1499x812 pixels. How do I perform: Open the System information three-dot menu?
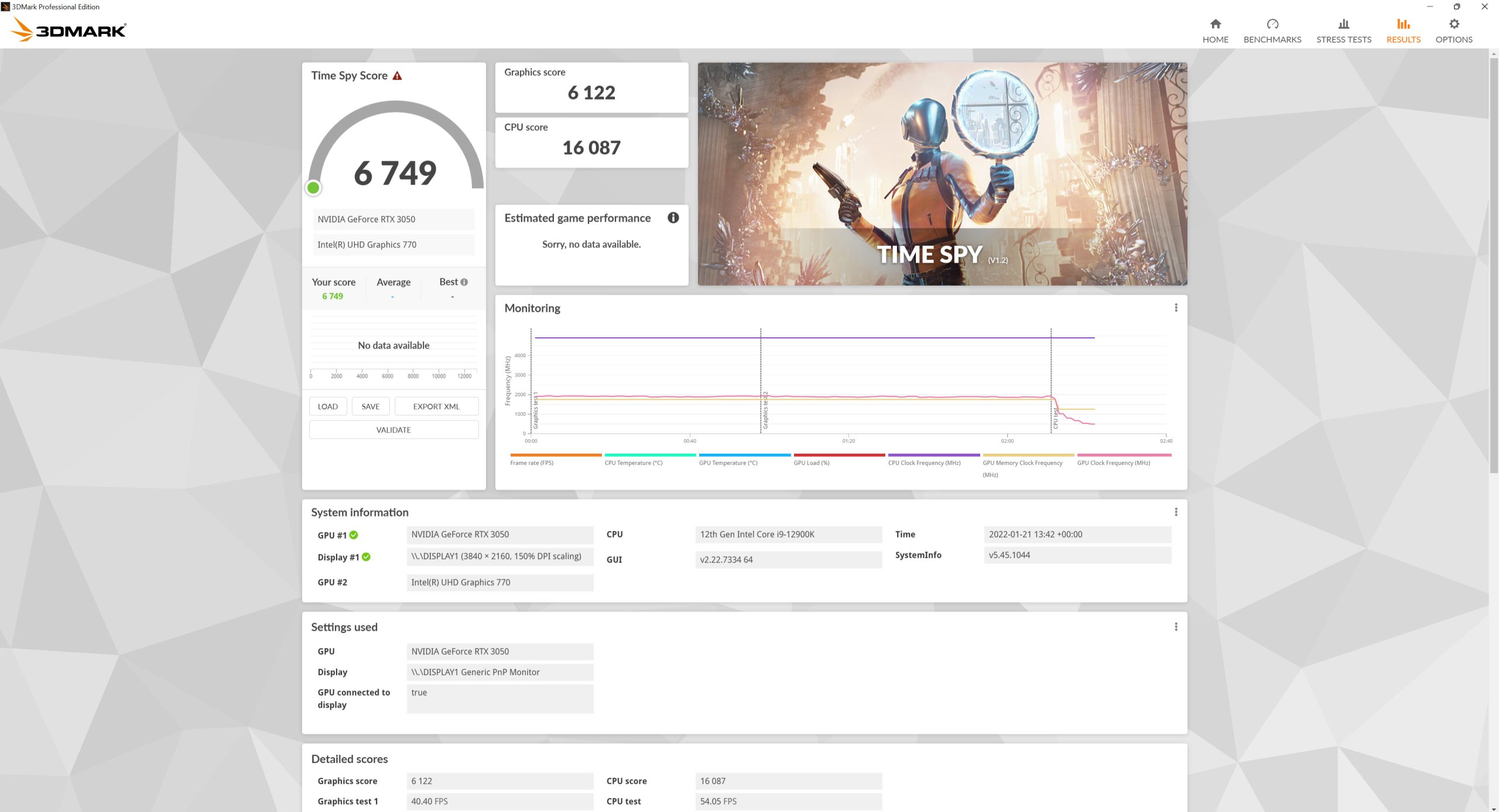pos(1176,512)
